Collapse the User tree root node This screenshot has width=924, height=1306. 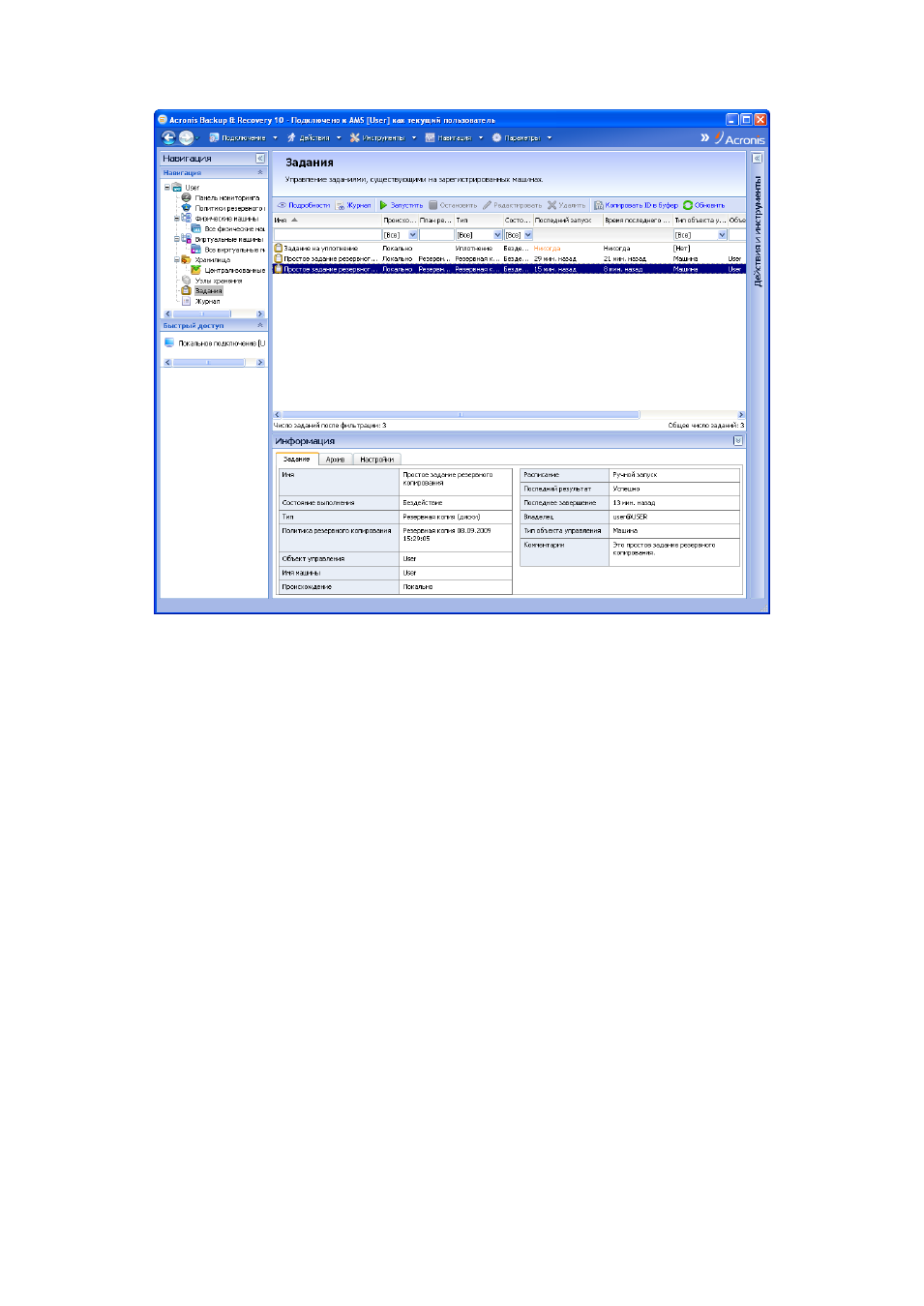(x=166, y=188)
